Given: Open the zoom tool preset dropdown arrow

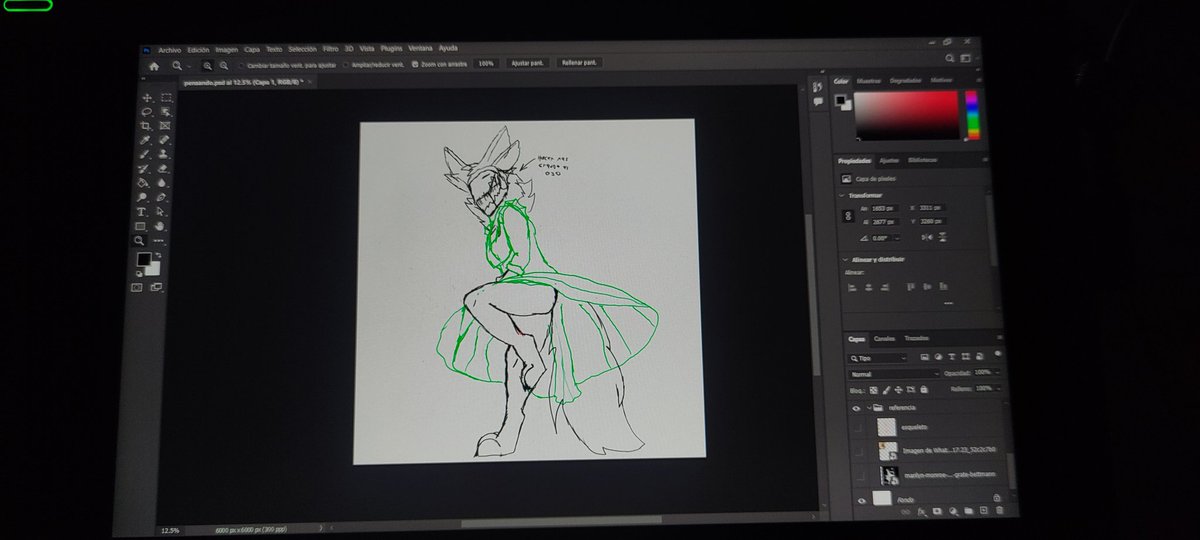Looking at the screenshot, I should click(189, 66).
